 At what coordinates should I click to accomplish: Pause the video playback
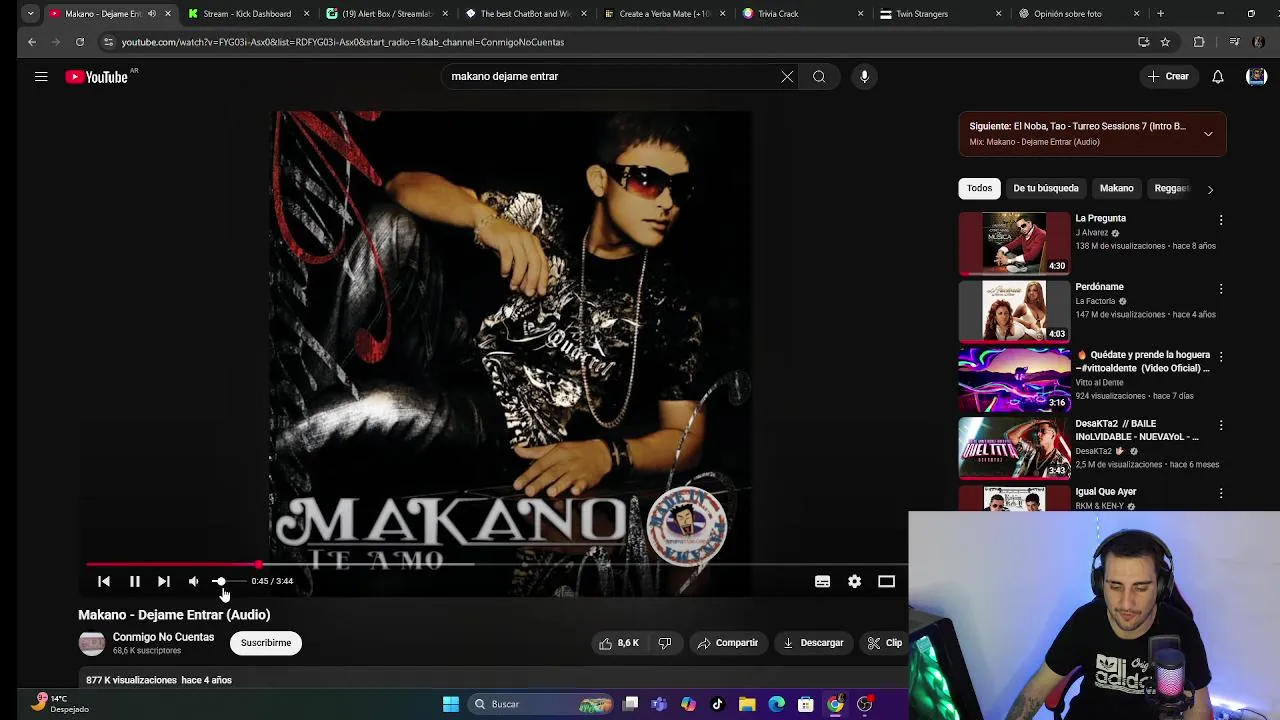click(134, 581)
